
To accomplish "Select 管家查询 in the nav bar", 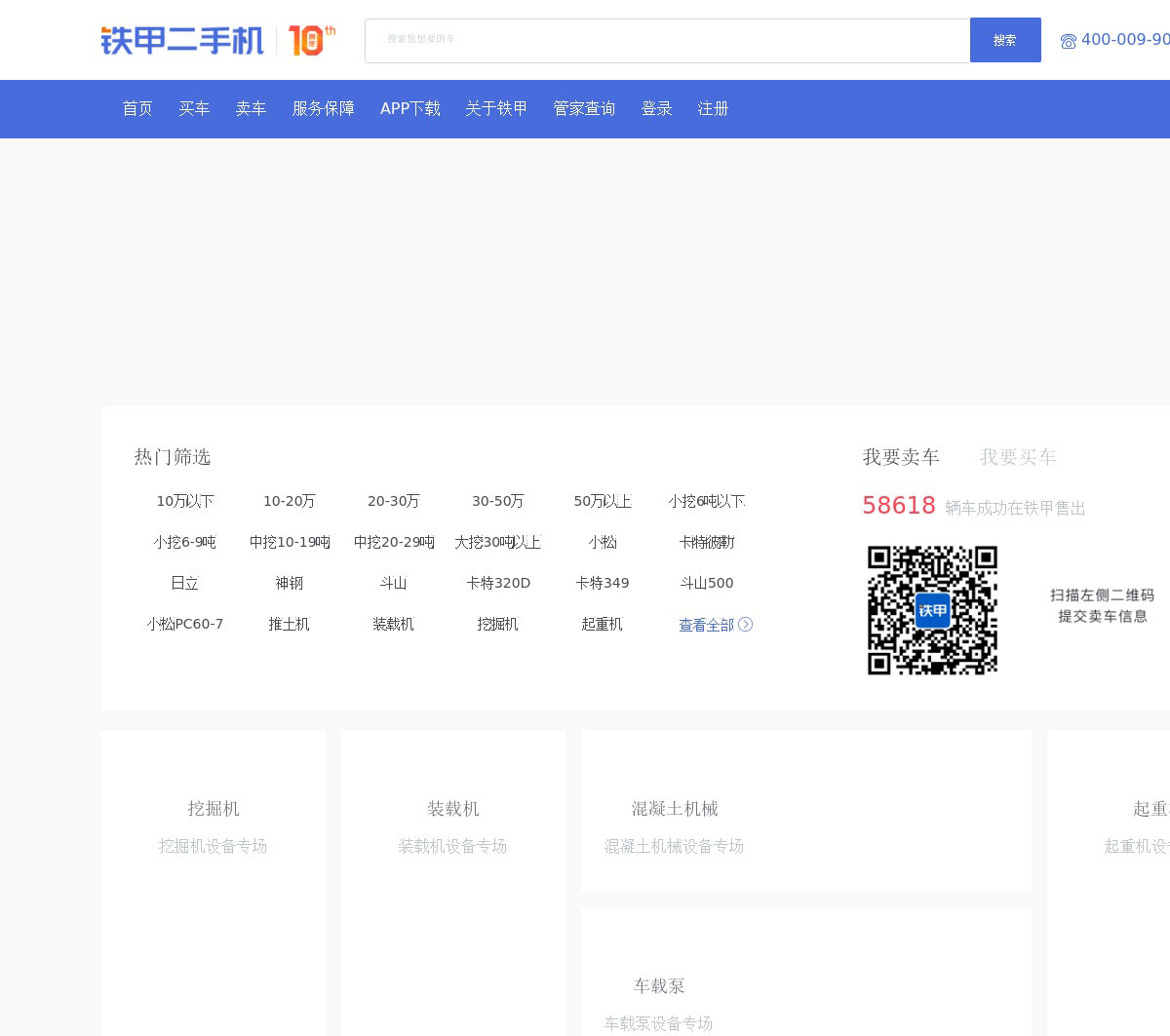I will coord(584,109).
